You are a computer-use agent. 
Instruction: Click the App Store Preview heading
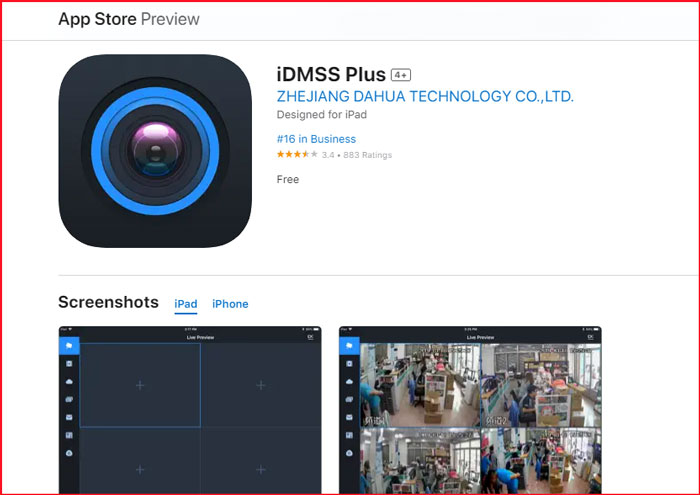129,19
